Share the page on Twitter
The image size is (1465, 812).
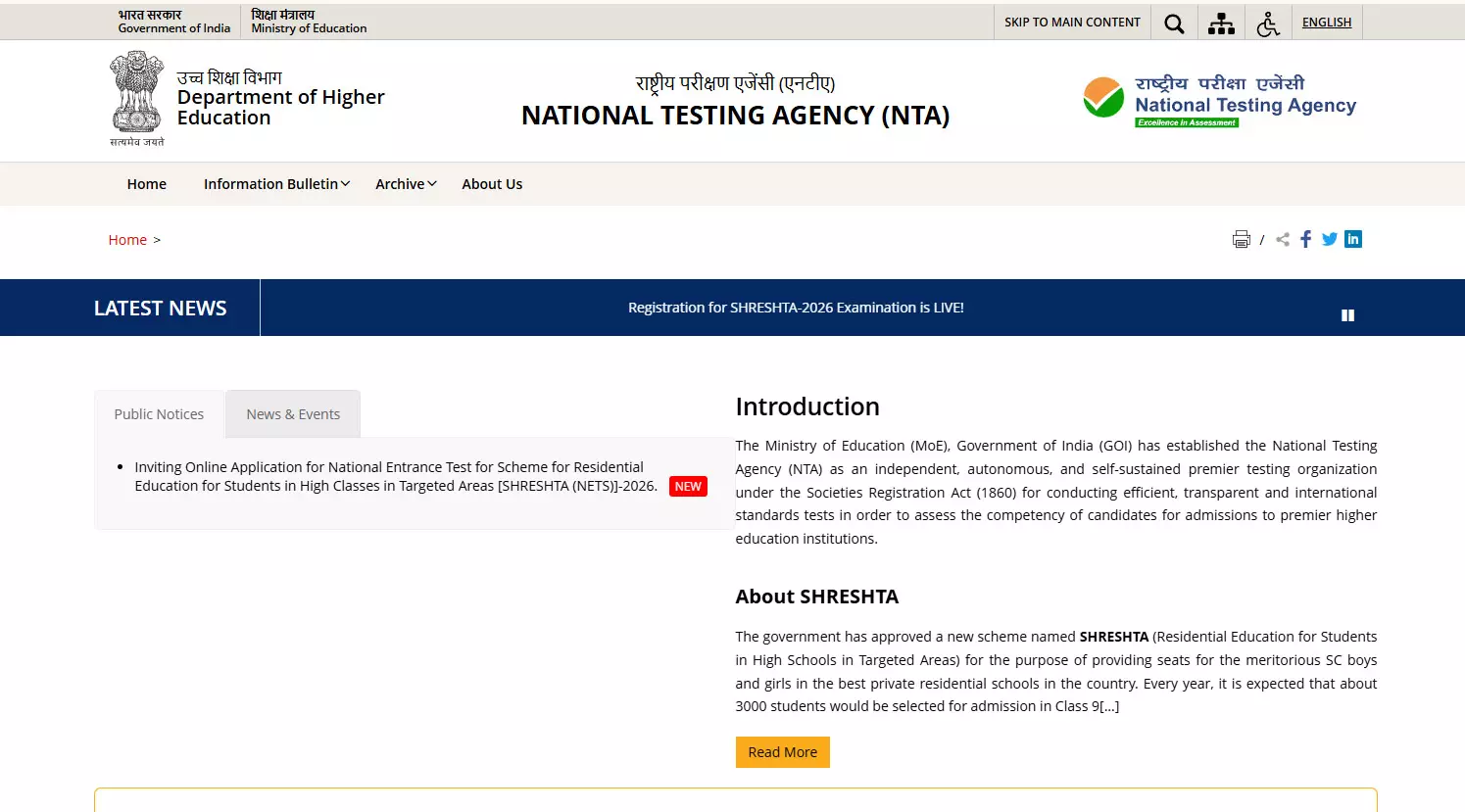(1330, 239)
